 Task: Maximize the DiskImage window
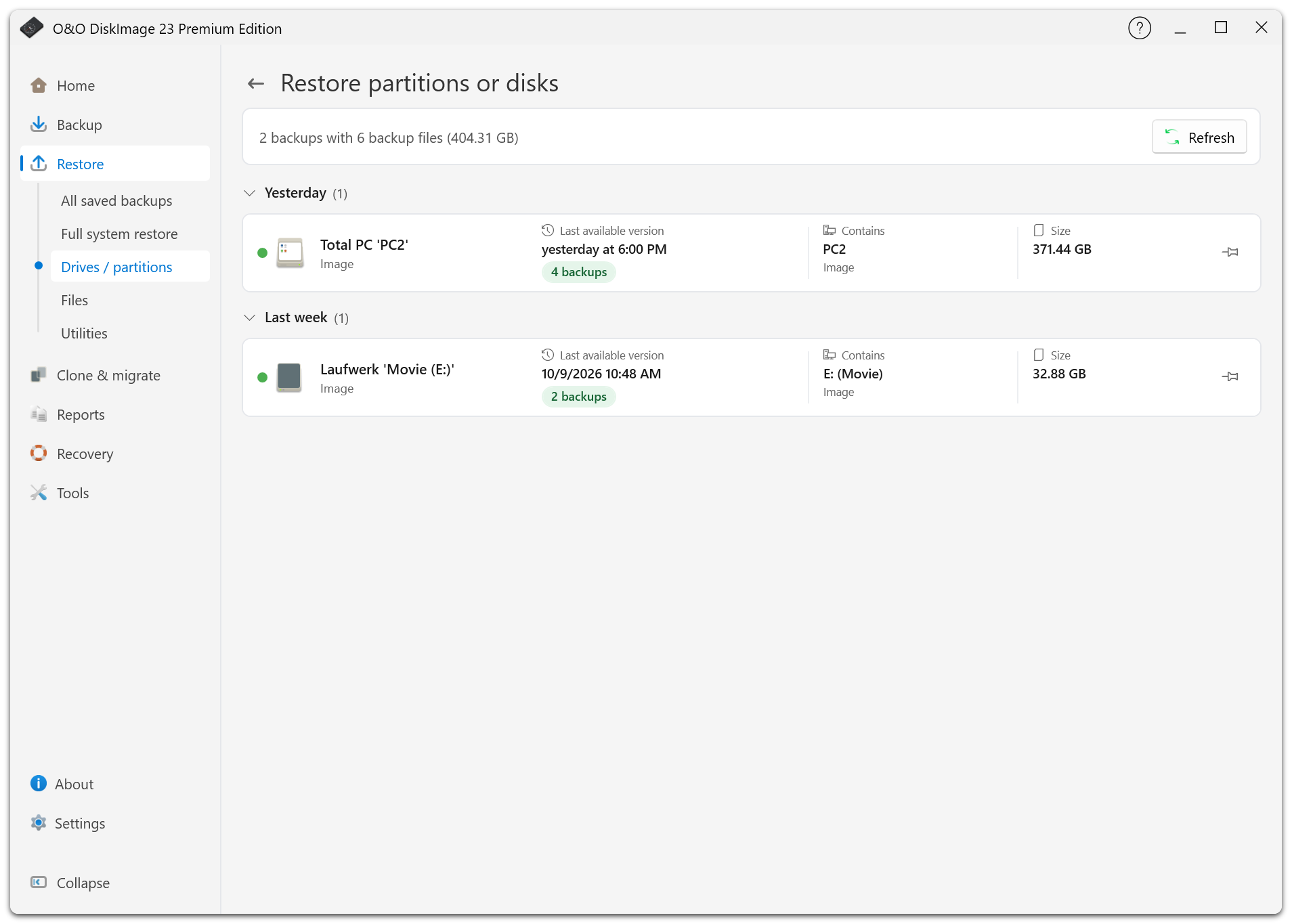(1221, 28)
